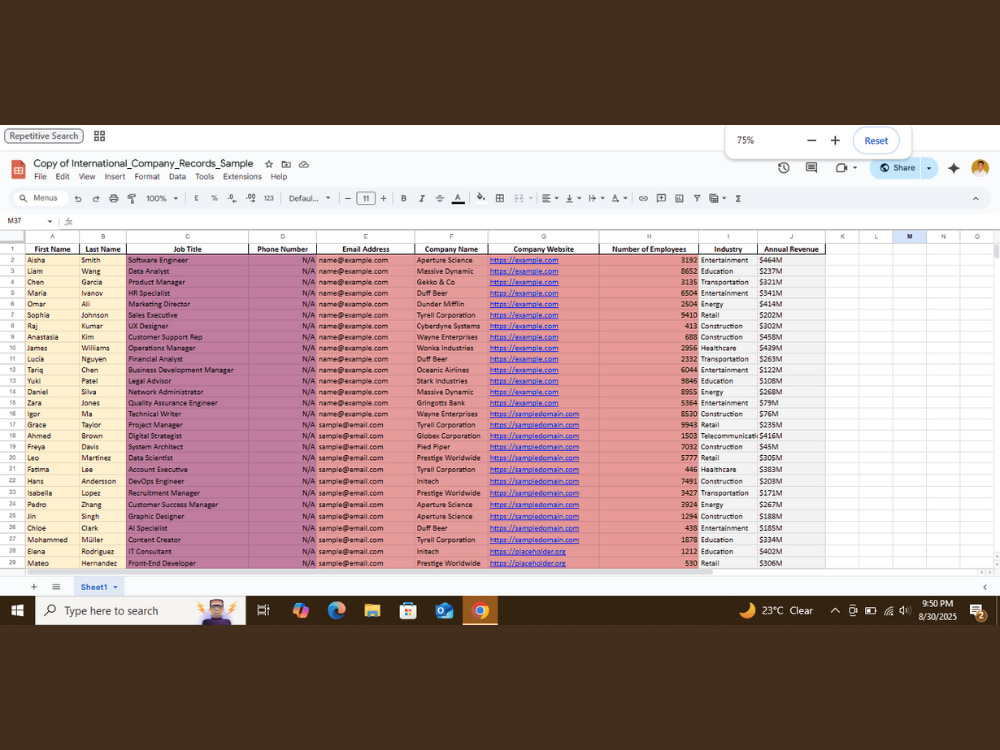Click the Share button

(897, 168)
